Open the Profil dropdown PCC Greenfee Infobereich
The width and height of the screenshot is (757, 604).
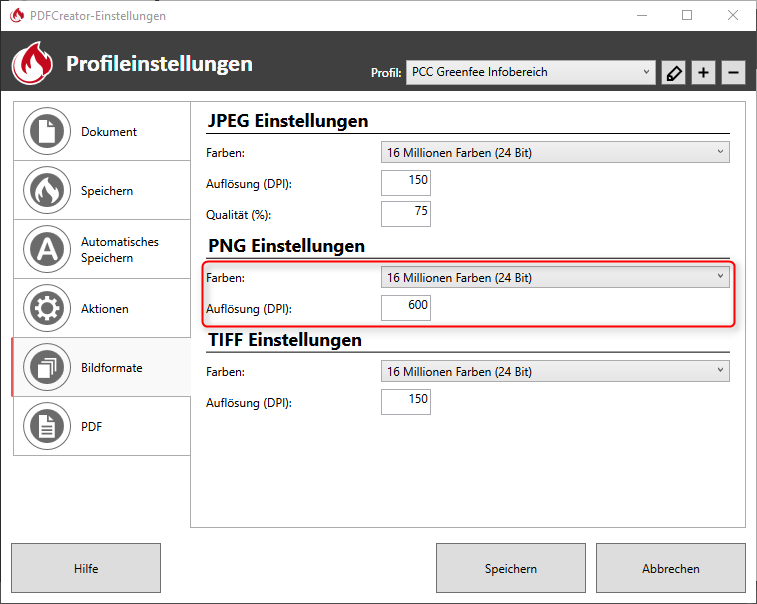pos(531,72)
